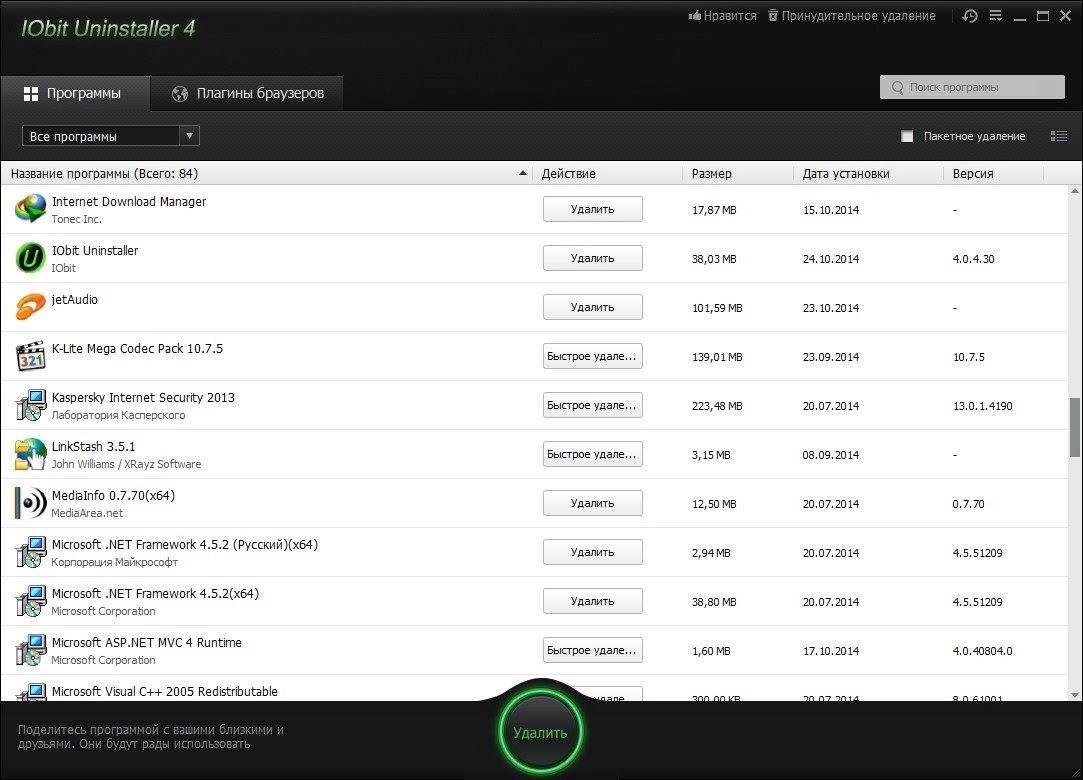This screenshot has height=780, width=1083.
Task: Click Быстрое удаление for K-Lite Mega Codec Pack
Action: (x=593, y=356)
